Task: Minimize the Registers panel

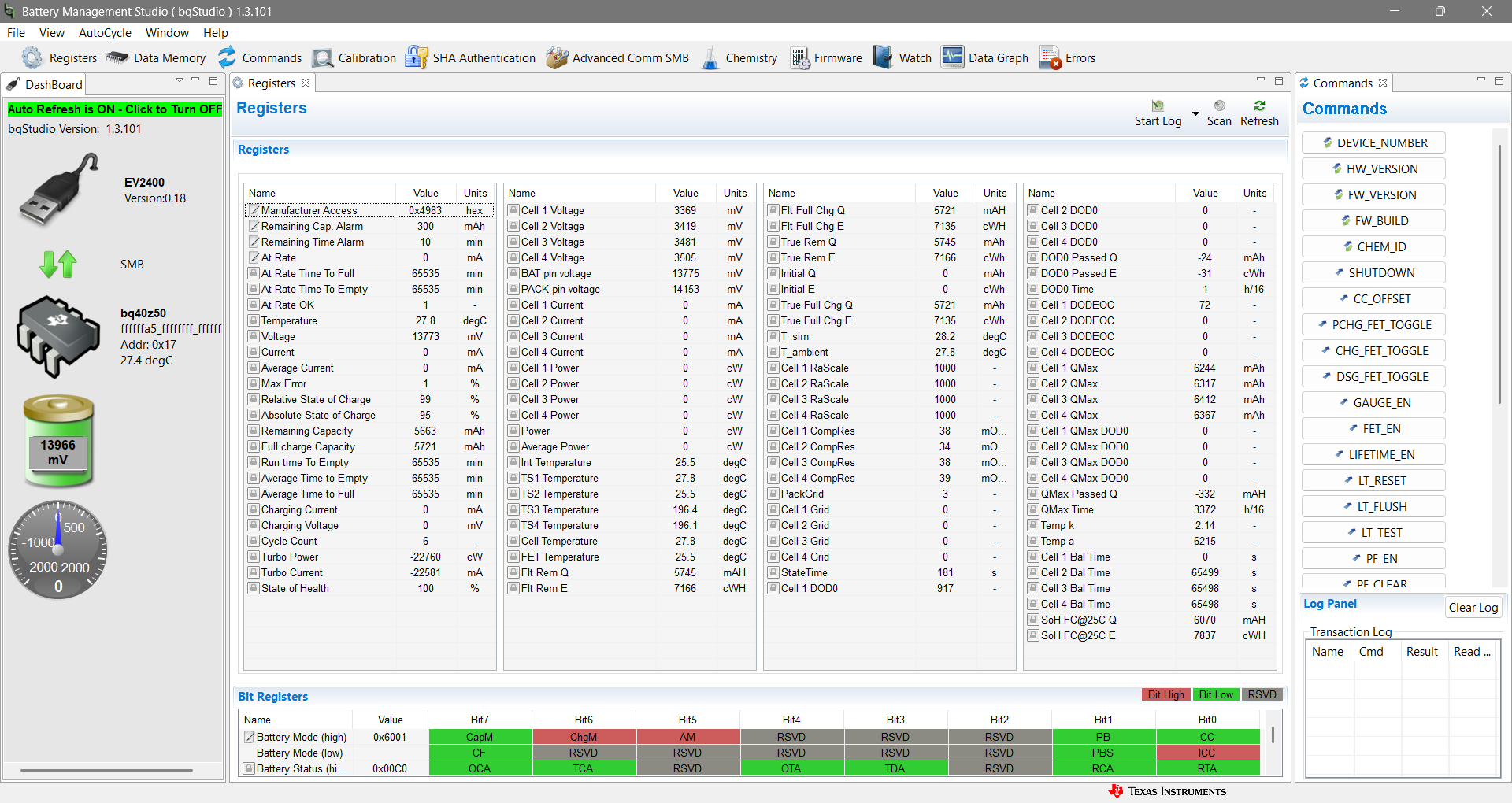Action: pyautogui.click(x=1261, y=80)
